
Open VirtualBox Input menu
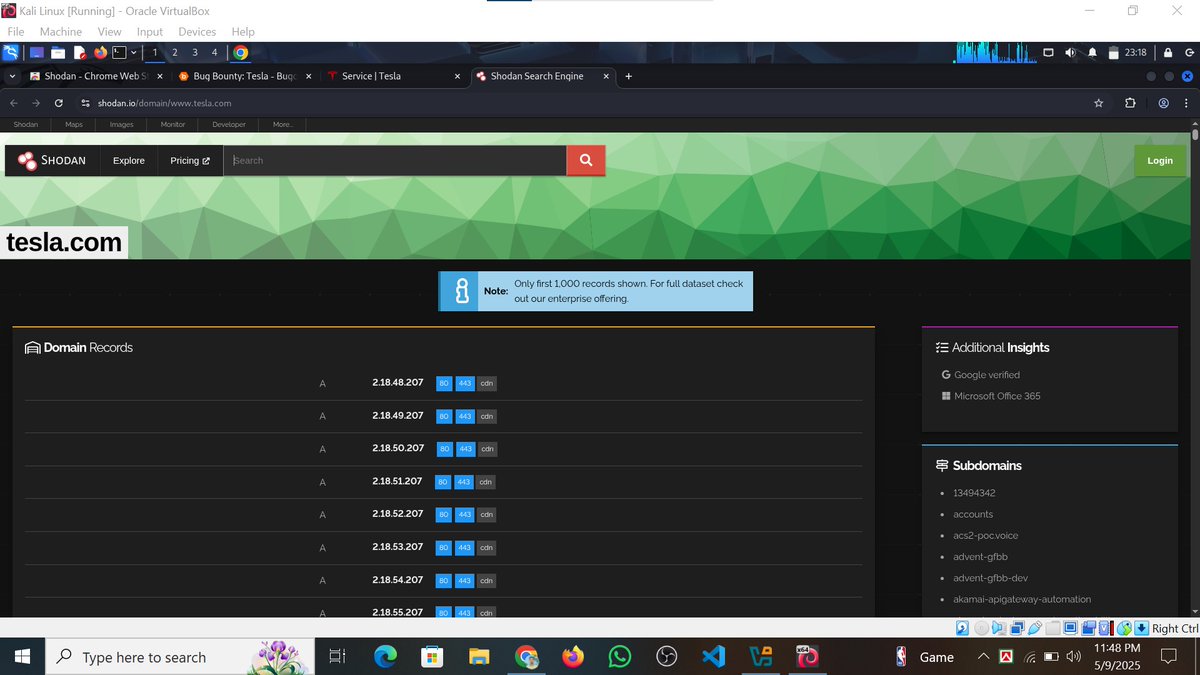(150, 32)
